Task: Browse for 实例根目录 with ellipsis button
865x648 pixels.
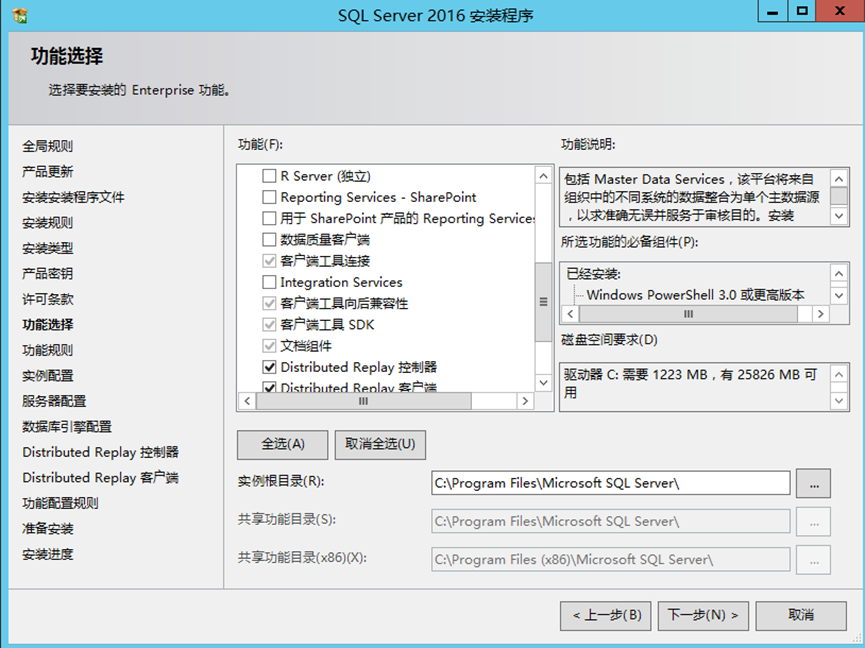Action: pos(813,484)
